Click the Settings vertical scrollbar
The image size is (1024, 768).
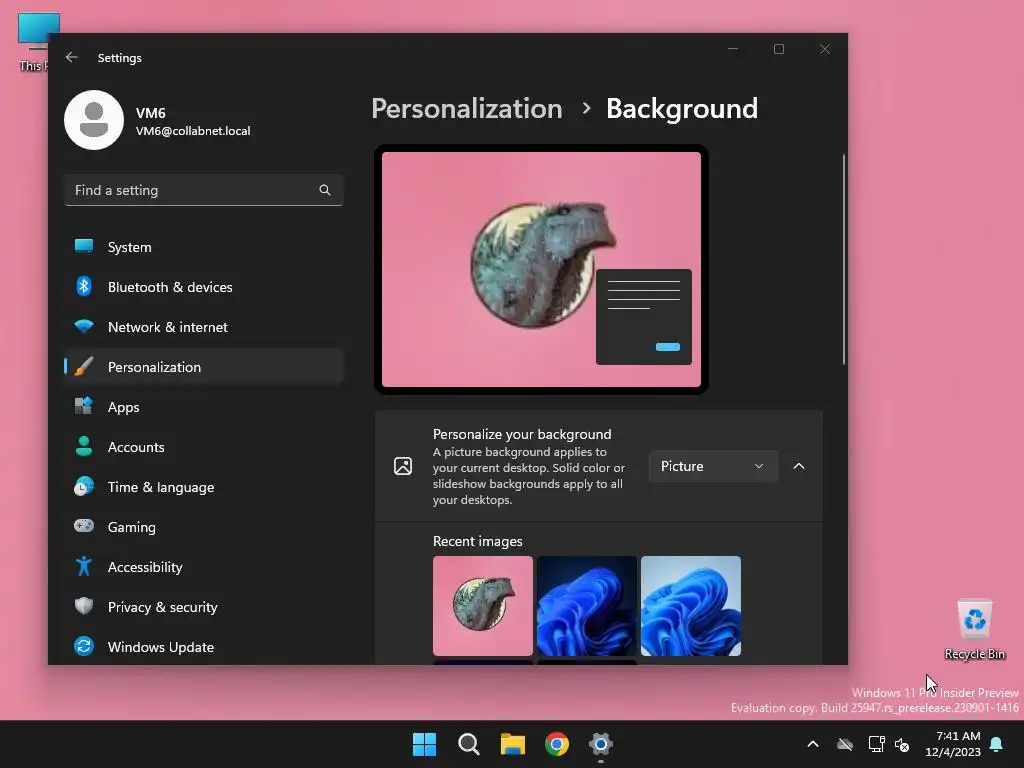[x=844, y=259]
